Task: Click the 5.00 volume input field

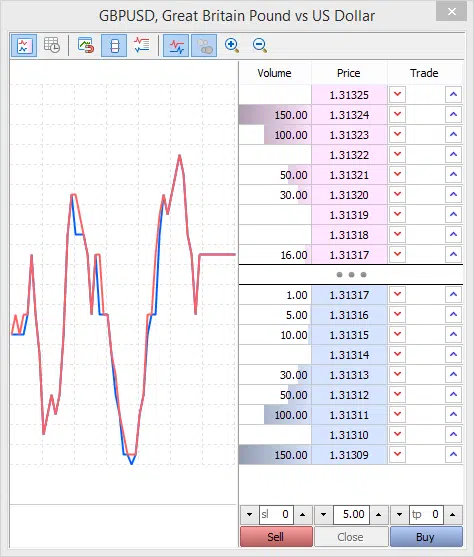Action: coord(351,514)
